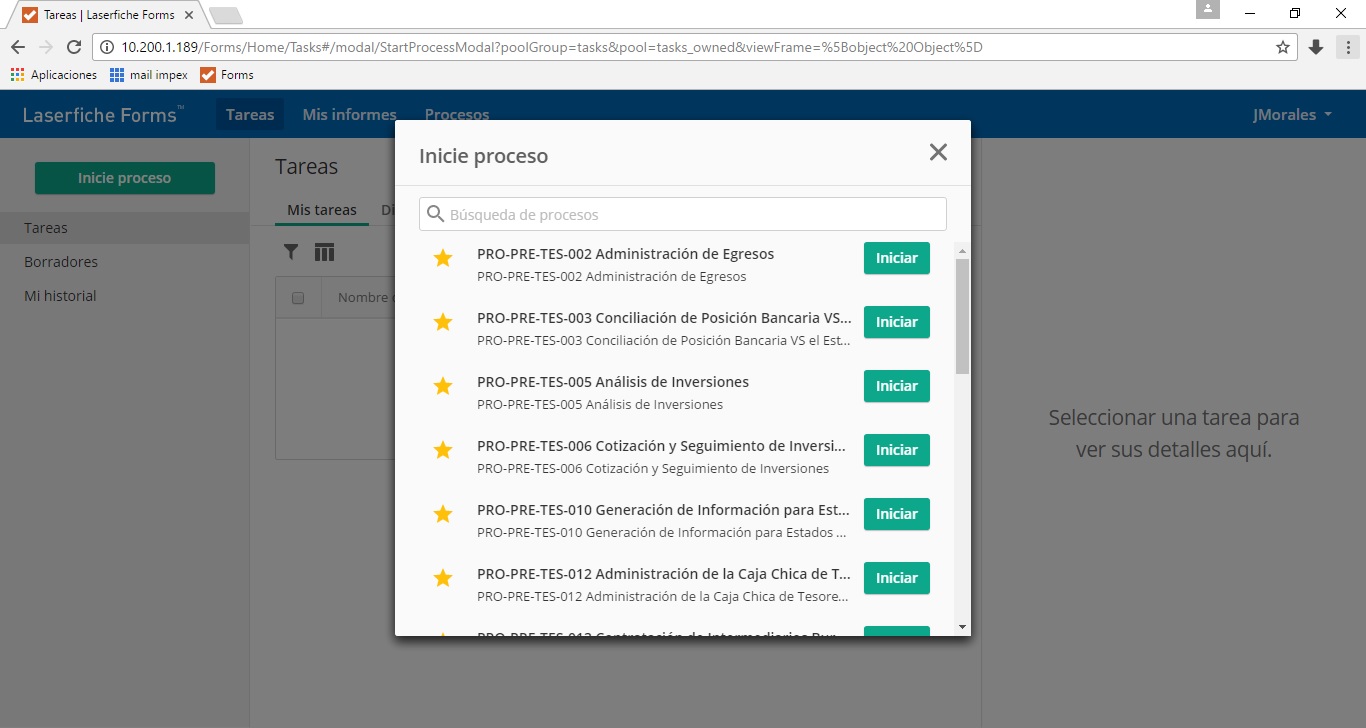Expand the JMorales user dropdown
The width and height of the screenshot is (1366, 728).
[1292, 115]
